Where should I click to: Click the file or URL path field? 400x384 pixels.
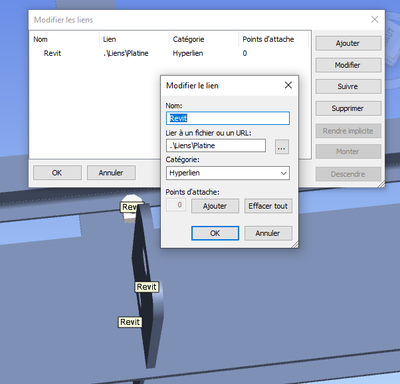point(216,146)
